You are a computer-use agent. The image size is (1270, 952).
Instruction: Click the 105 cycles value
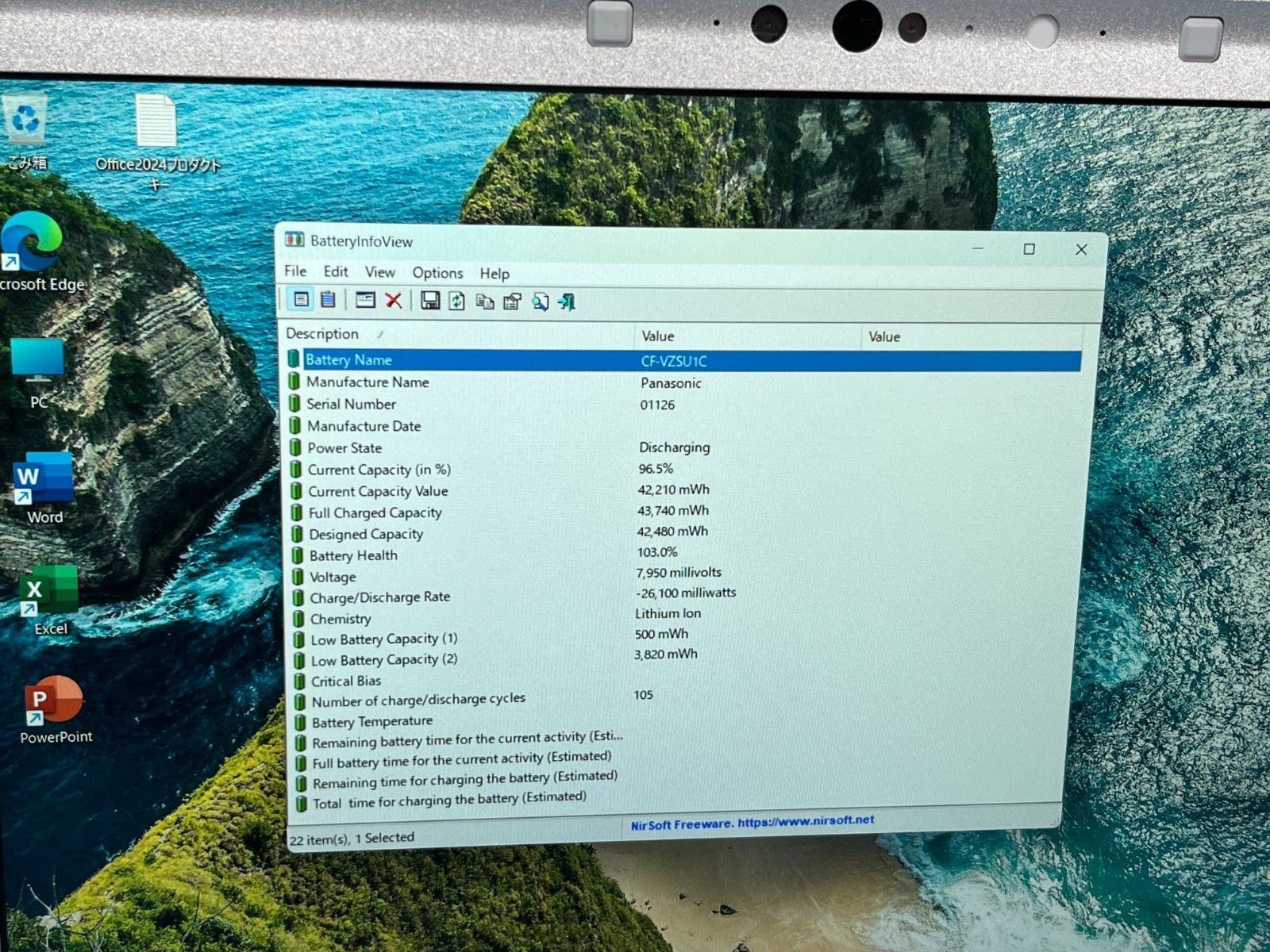coord(643,695)
